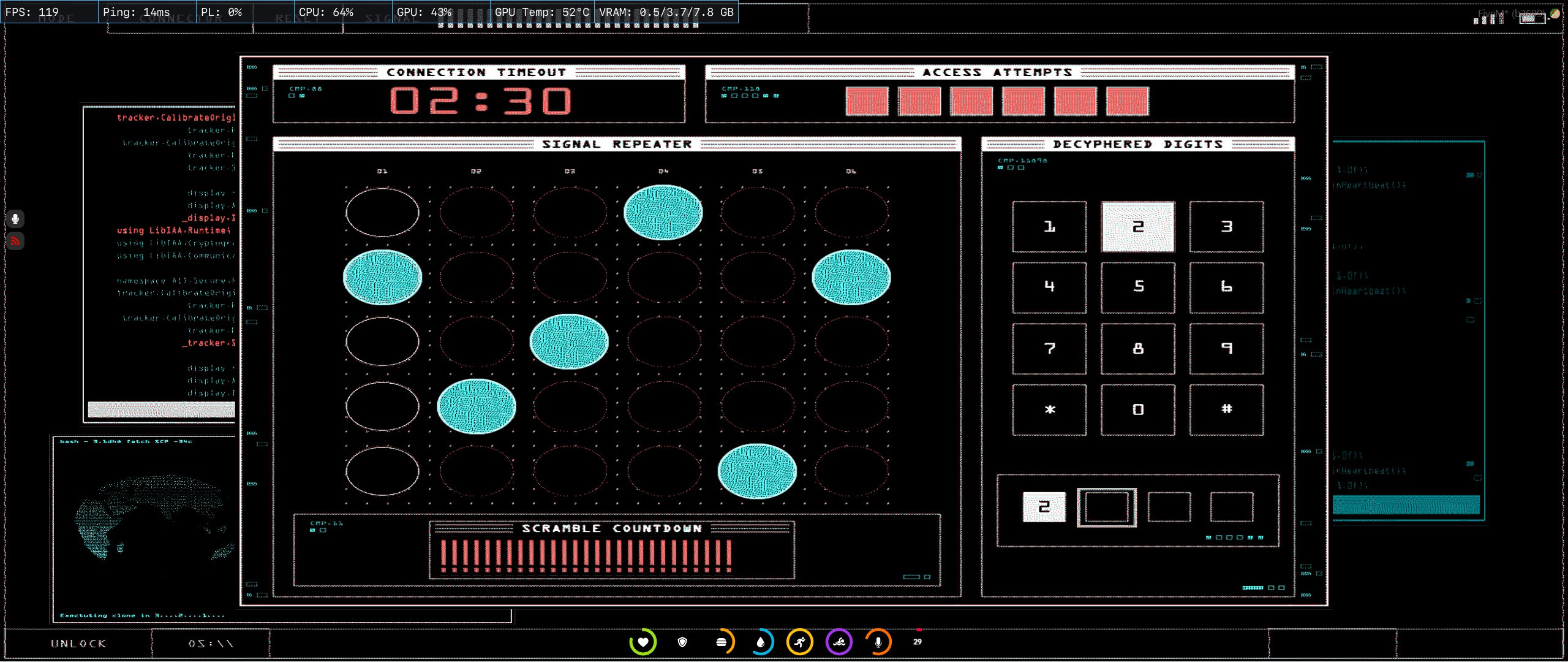Click the gray microphone icon at left
Viewport: 1568px width, 662px height.
point(15,218)
